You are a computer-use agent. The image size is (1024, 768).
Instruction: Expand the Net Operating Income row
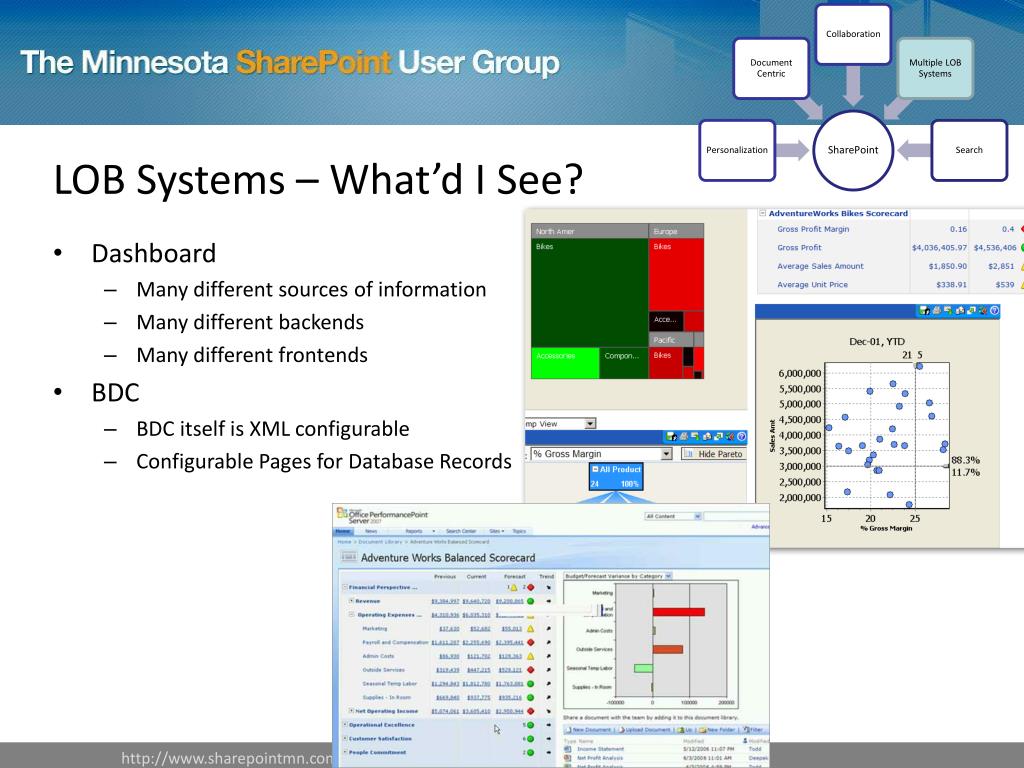point(351,711)
